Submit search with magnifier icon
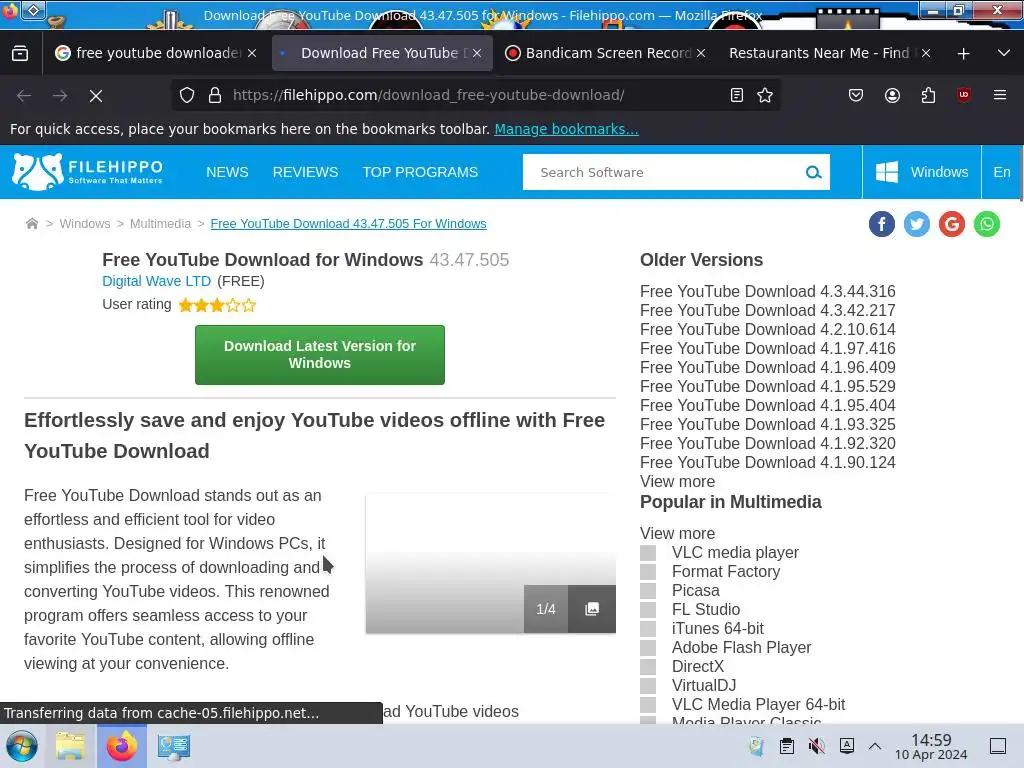The image size is (1024, 768). 813,172
